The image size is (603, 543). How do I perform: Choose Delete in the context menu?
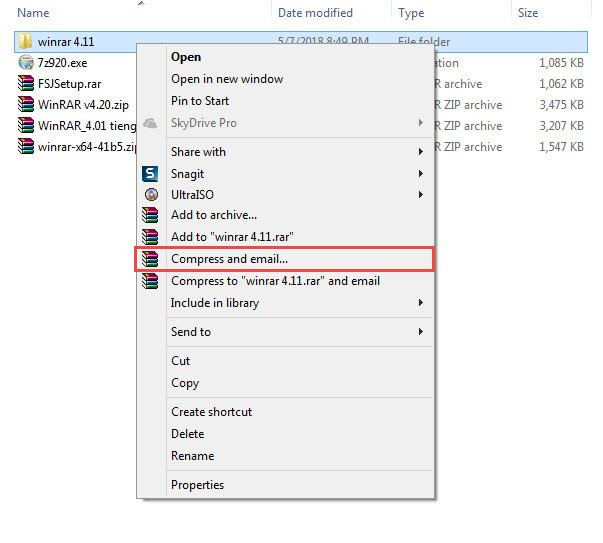[285, 434]
